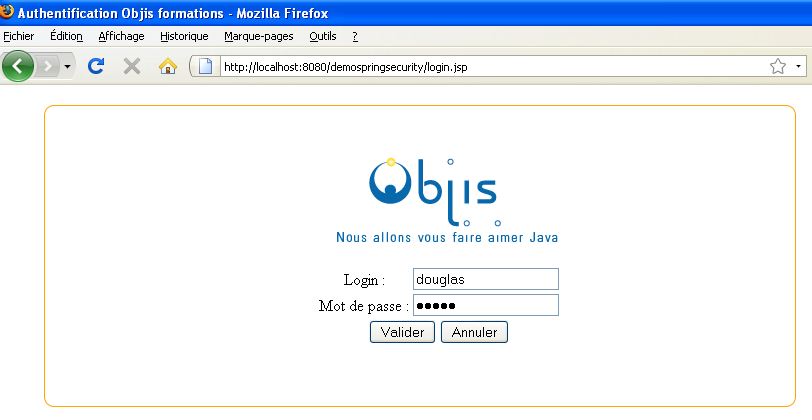The image size is (812, 420).
Task: Open the Affichage menu
Action: [x=121, y=36]
